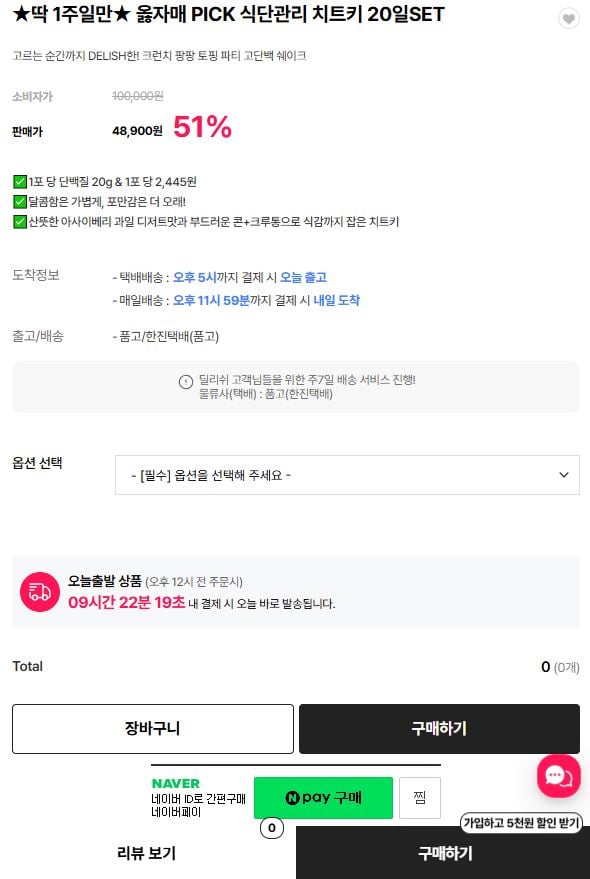
Task: Open the 리뷰 보기 bottom tab
Action: [x=147, y=853]
